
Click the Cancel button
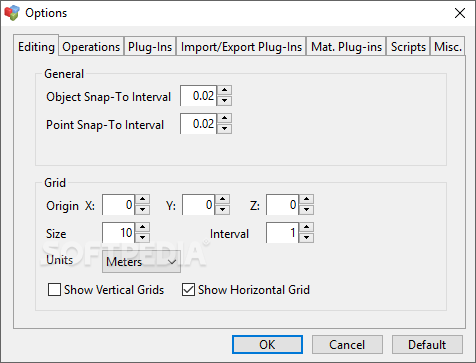pos(347,344)
